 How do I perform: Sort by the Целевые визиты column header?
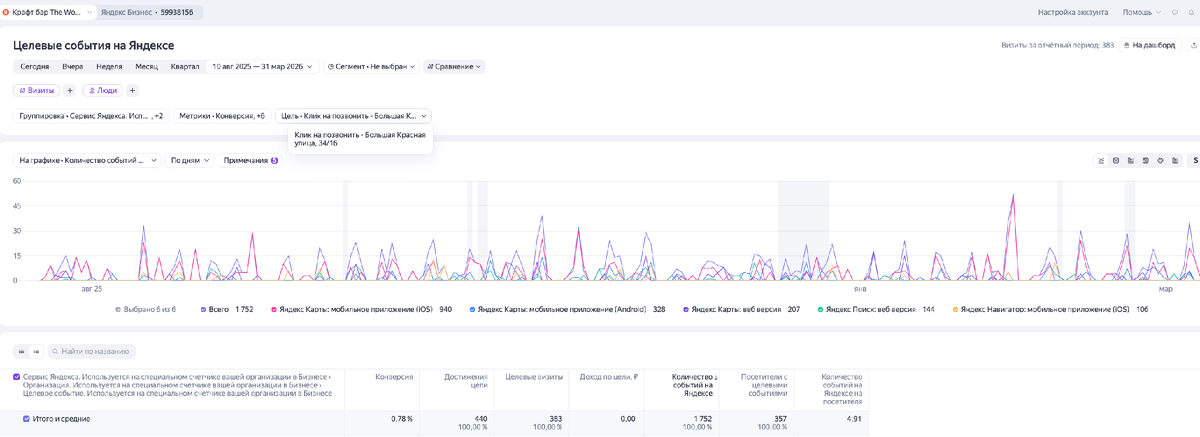[x=533, y=377]
